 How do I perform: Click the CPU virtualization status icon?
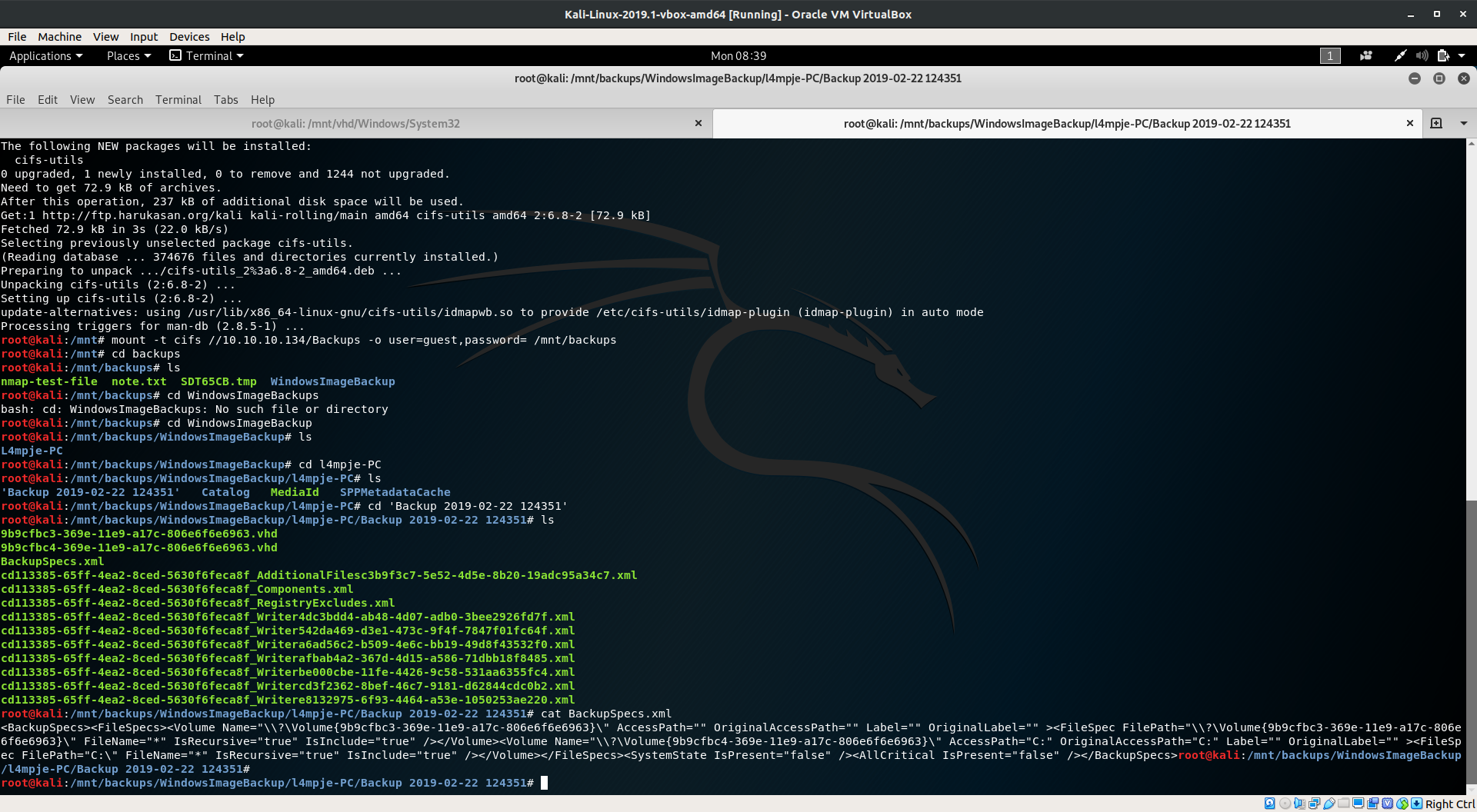click(x=1388, y=804)
